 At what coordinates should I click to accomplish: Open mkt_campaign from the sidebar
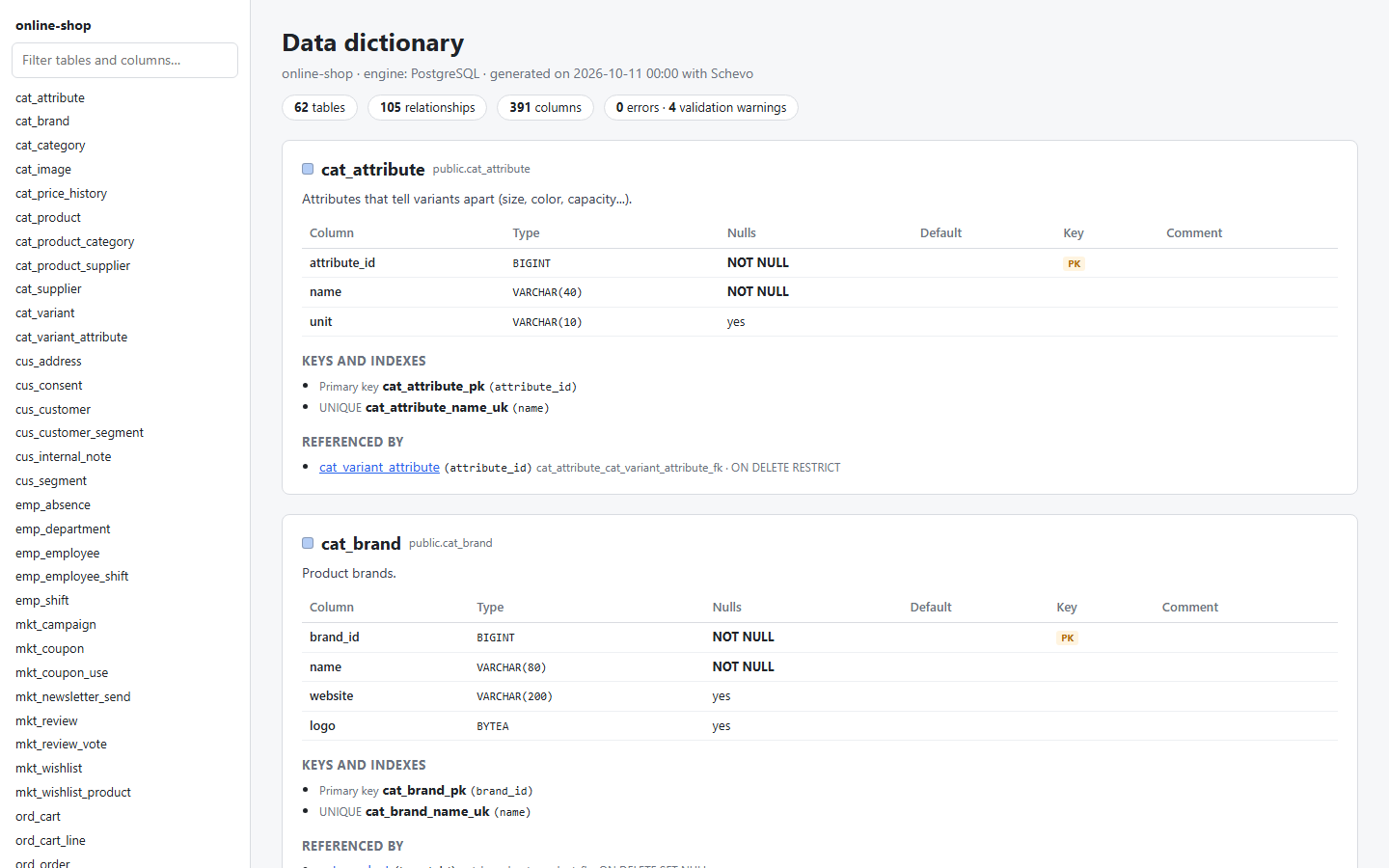pos(56,625)
